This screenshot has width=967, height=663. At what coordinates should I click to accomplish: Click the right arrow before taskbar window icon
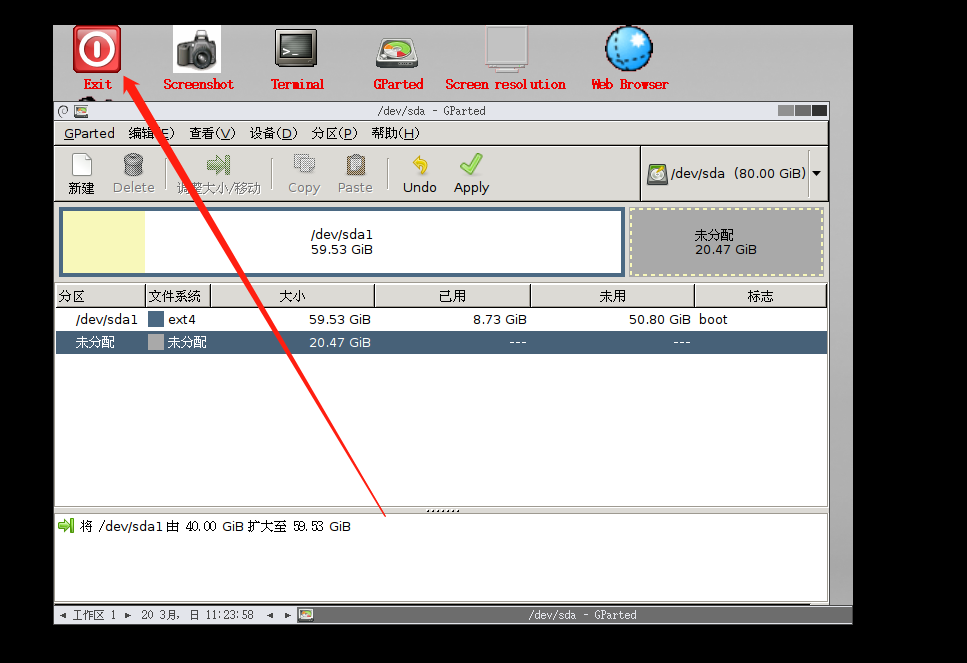(x=288, y=615)
